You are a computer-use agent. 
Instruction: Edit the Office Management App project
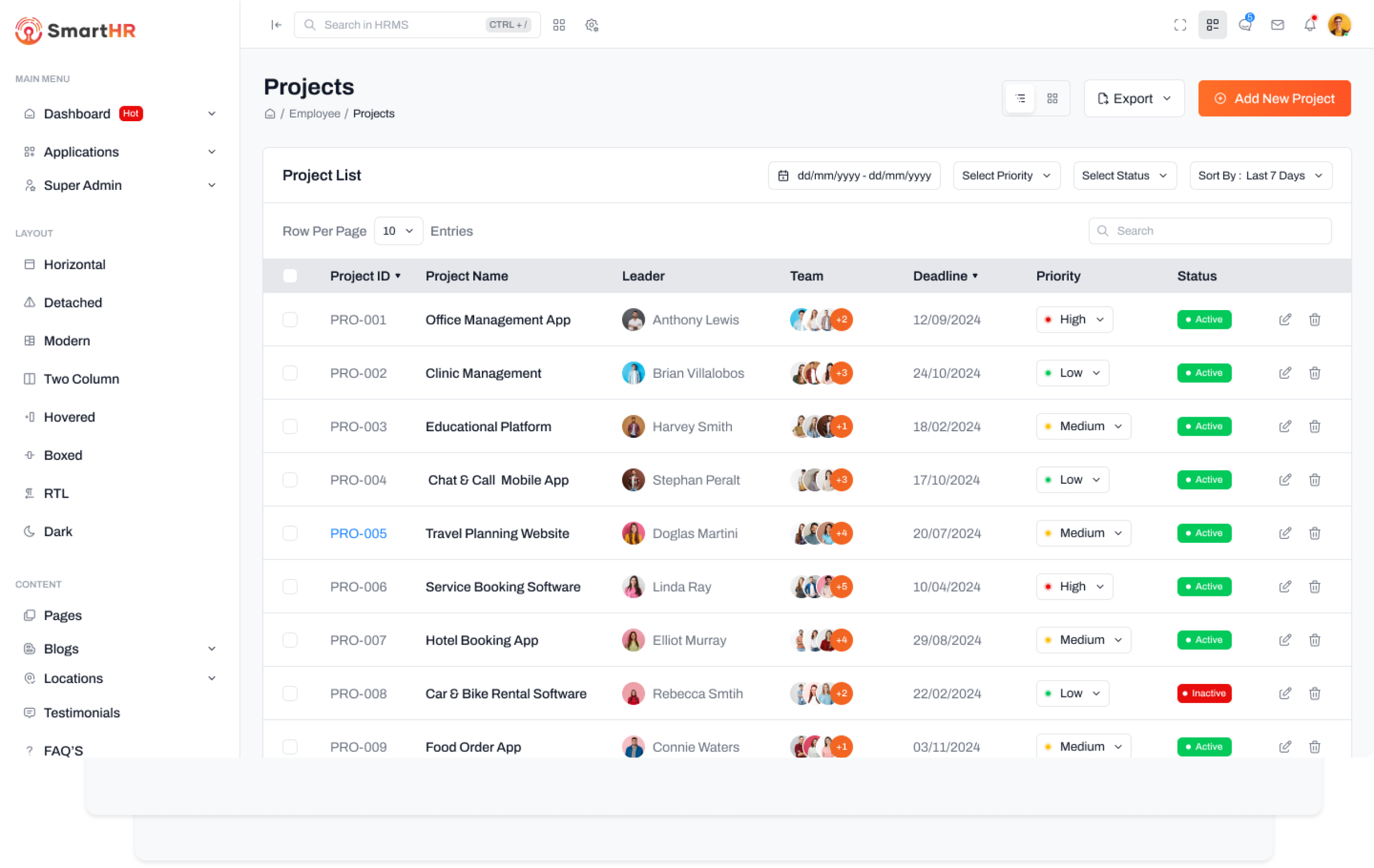coord(1285,319)
